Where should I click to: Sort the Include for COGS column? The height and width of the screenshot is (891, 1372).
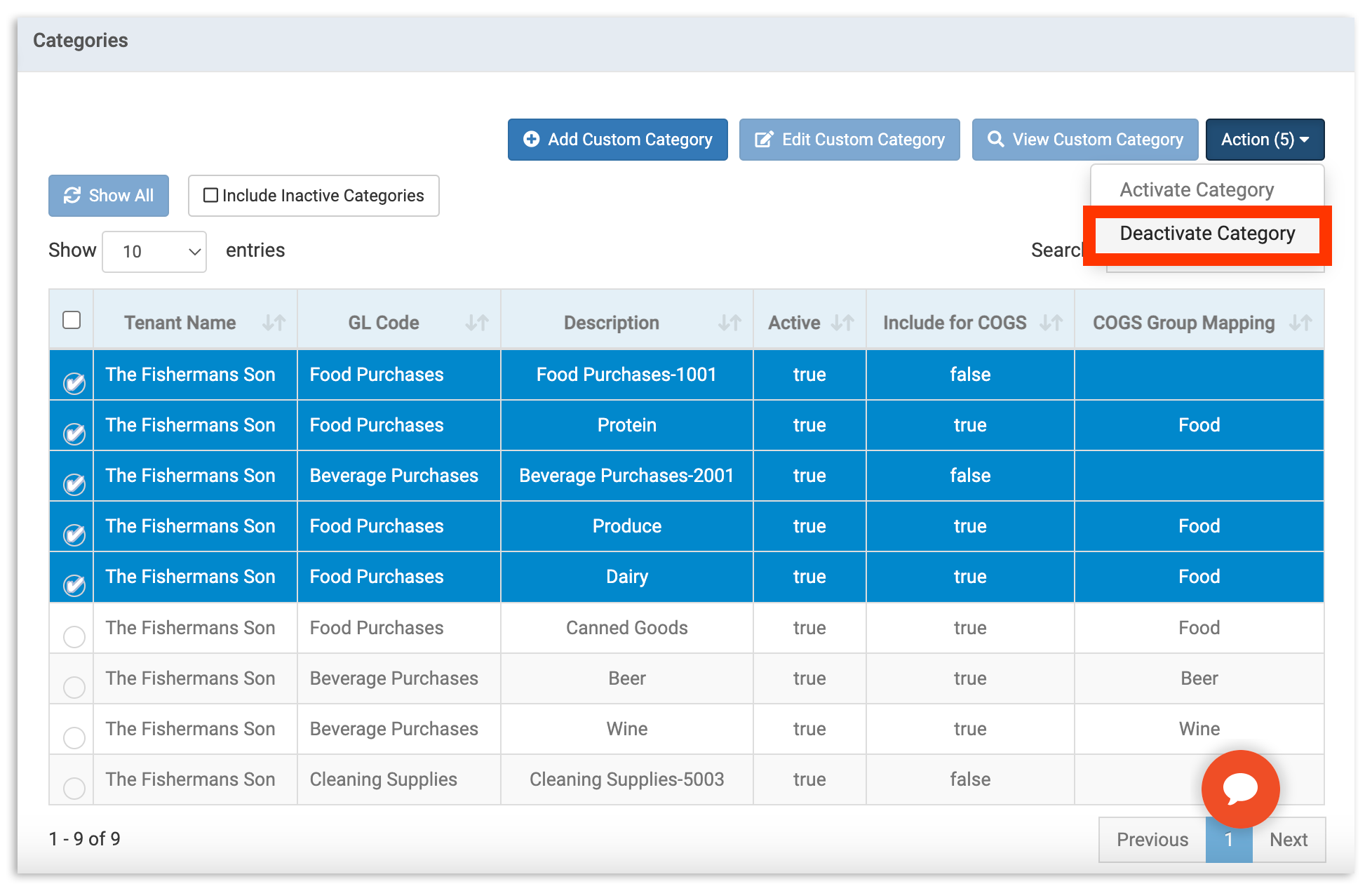pyautogui.click(x=1051, y=322)
